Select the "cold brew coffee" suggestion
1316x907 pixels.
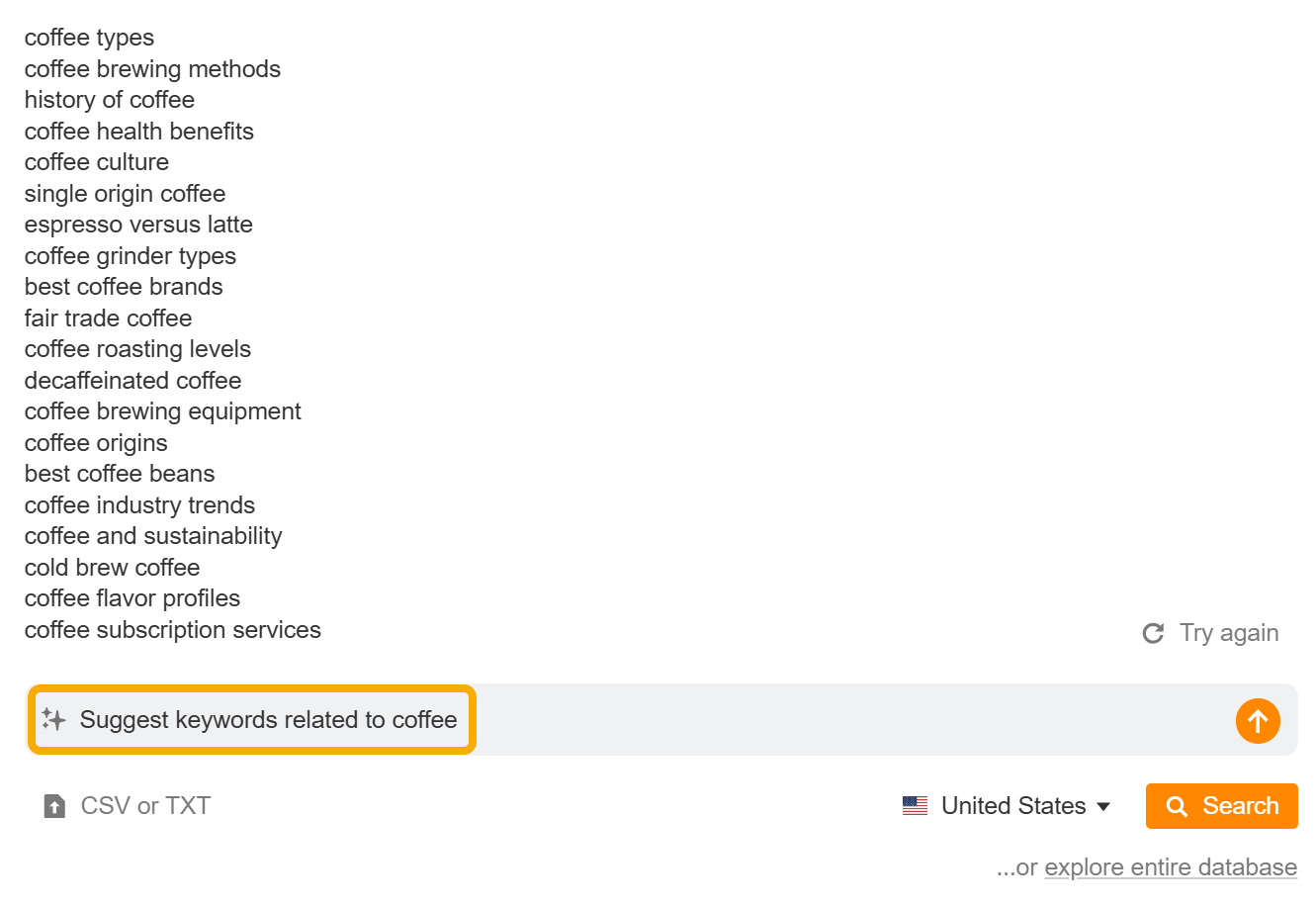[112, 568]
